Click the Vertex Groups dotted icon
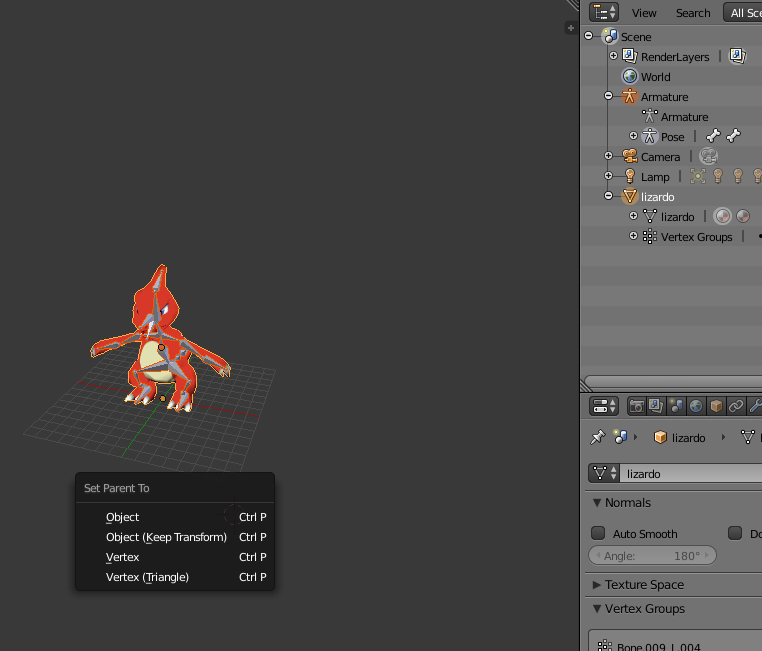 click(650, 237)
